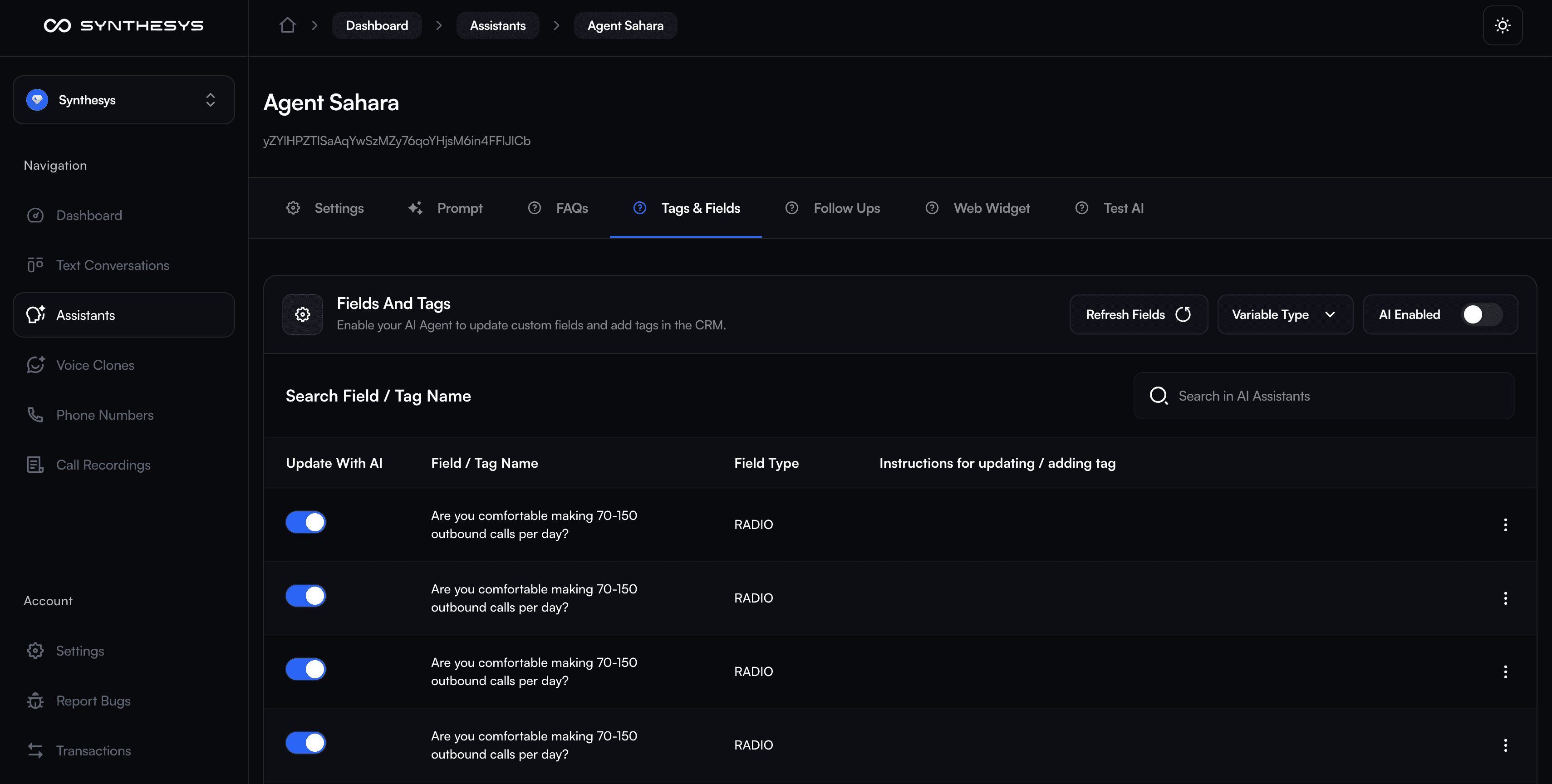
Task: Toggle light mode sun icon
Action: click(x=1502, y=25)
